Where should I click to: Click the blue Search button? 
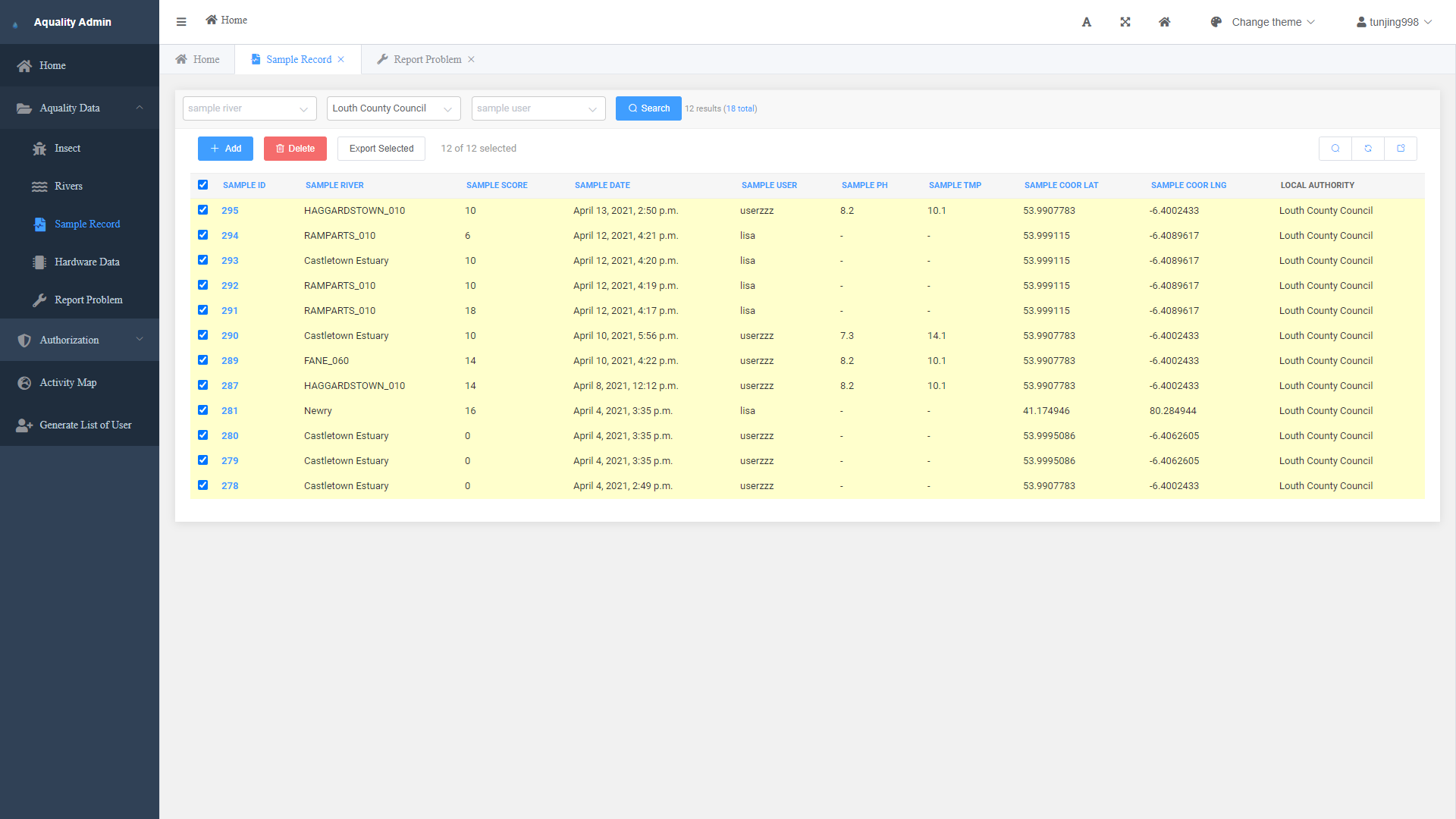click(648, 108)
